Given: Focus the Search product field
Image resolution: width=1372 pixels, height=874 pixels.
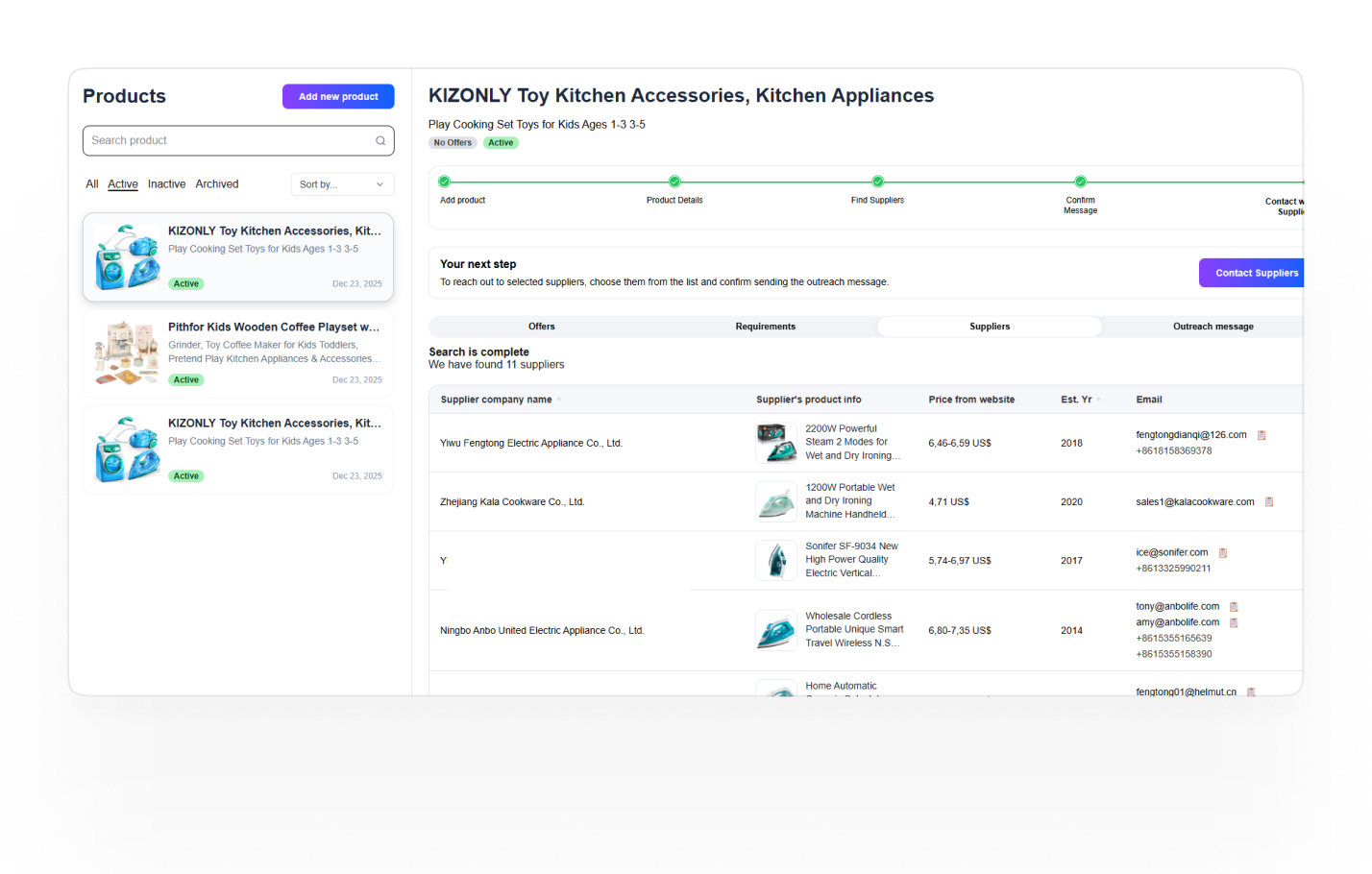Looking at the screenshot, I should [238, 140].
